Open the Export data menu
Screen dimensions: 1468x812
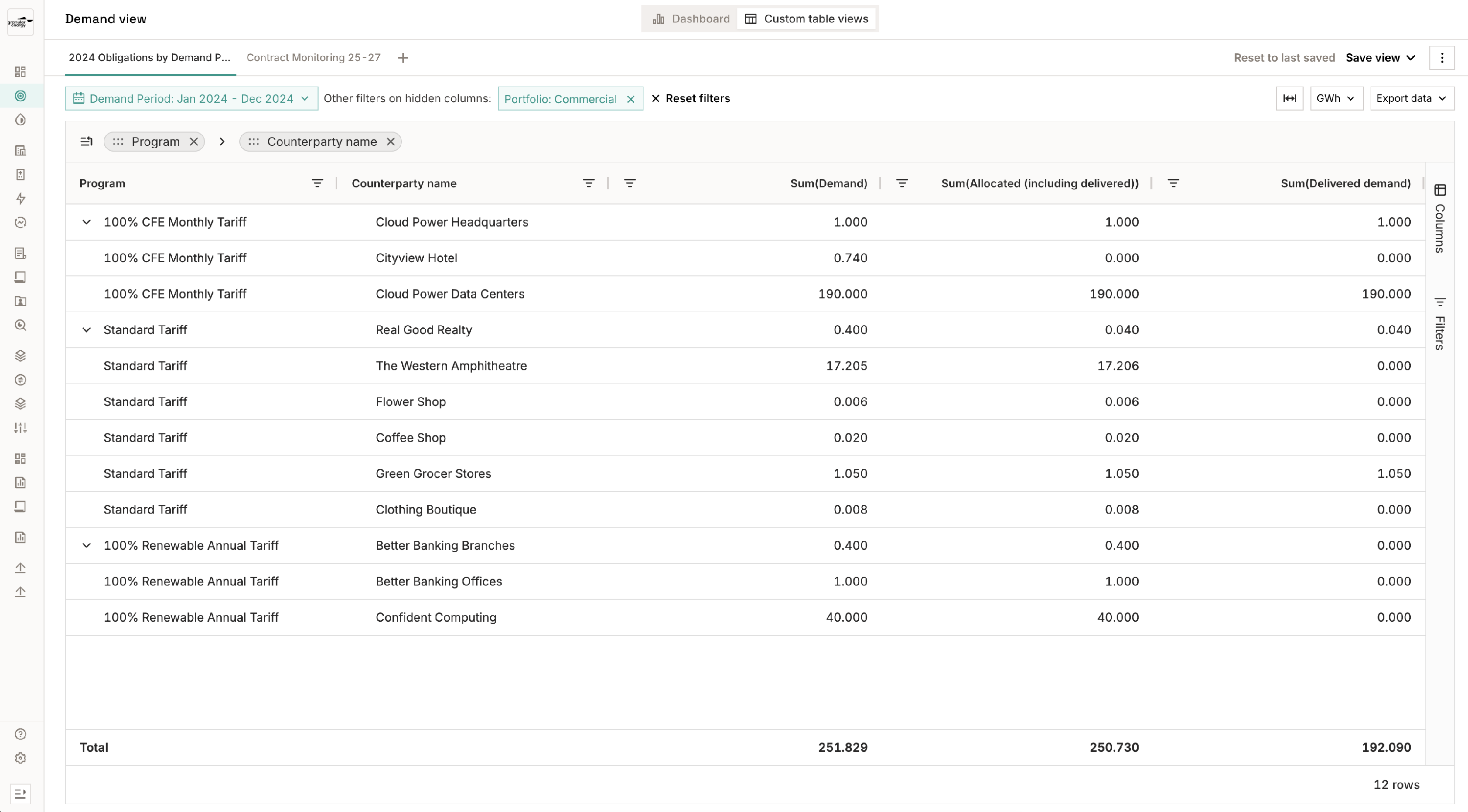click(x=1411, y=99)
